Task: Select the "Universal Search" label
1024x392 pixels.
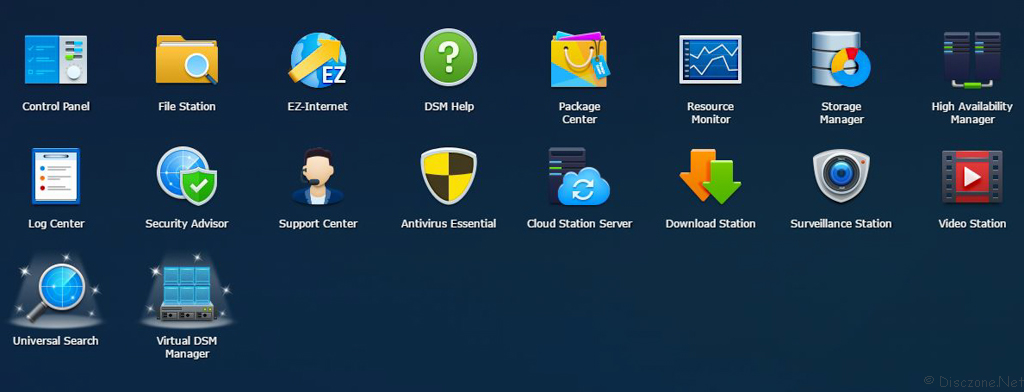Action: pyautogui.click(x=56, y=340)
